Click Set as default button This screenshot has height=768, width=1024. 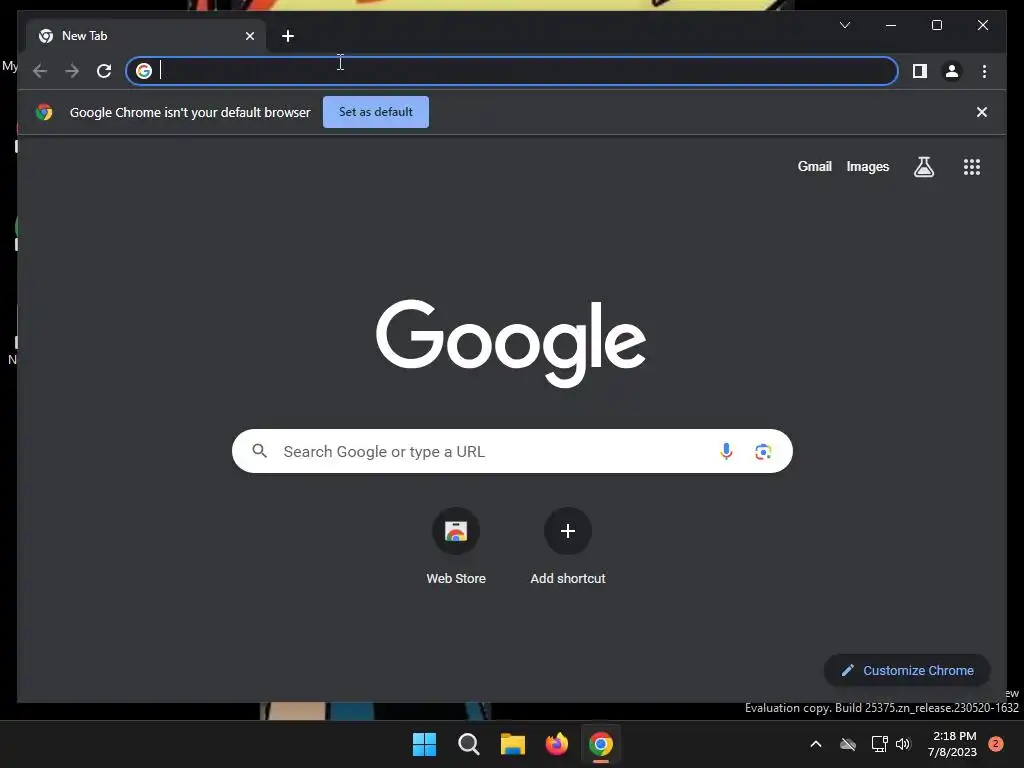pos(376,112)
